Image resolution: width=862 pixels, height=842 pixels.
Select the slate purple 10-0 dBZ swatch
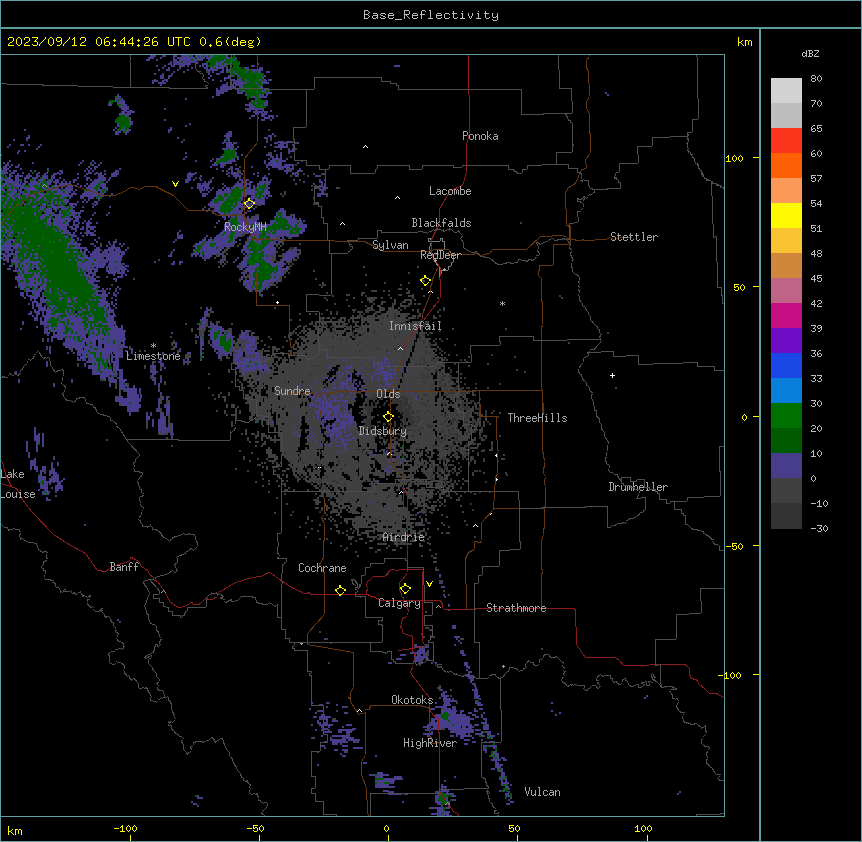pyautogui.click(x=786, y=466)
